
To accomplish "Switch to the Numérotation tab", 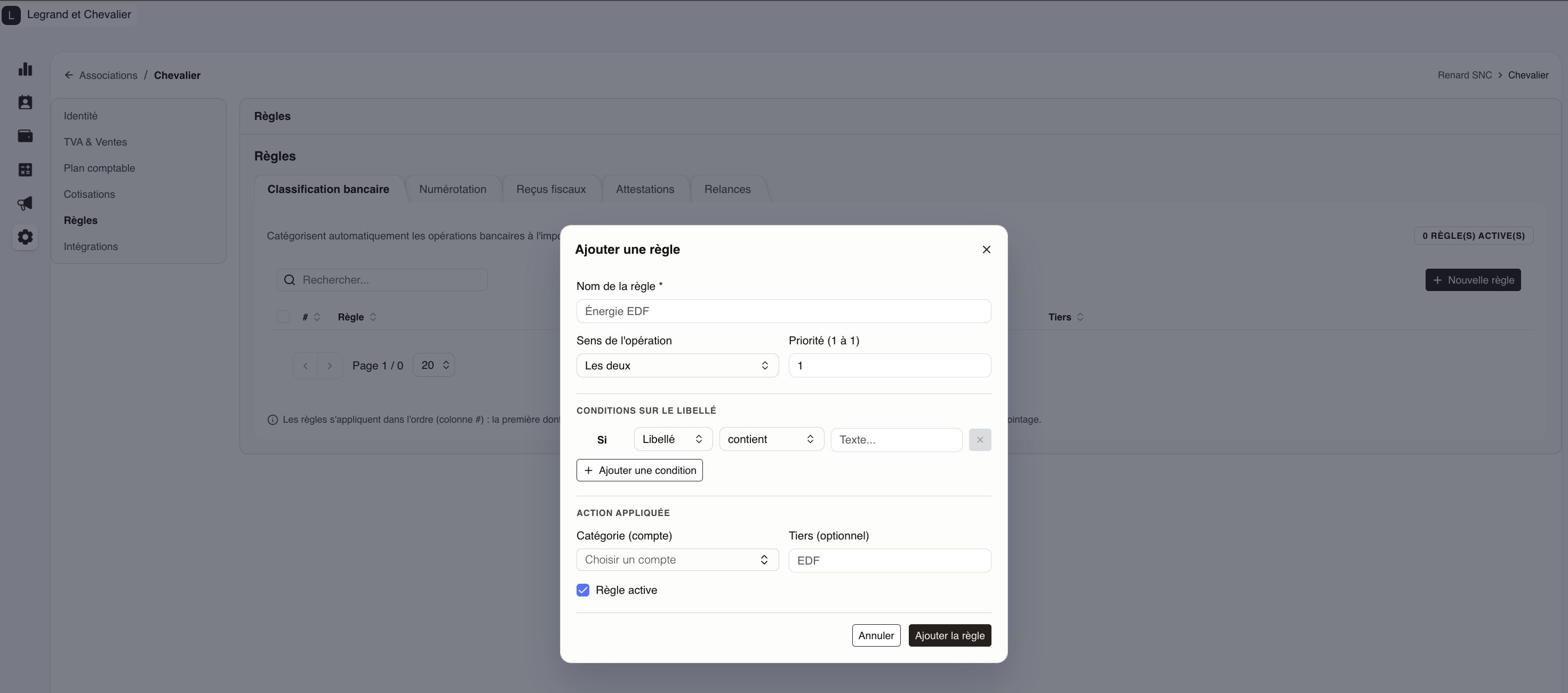I will tap(453, 189).
